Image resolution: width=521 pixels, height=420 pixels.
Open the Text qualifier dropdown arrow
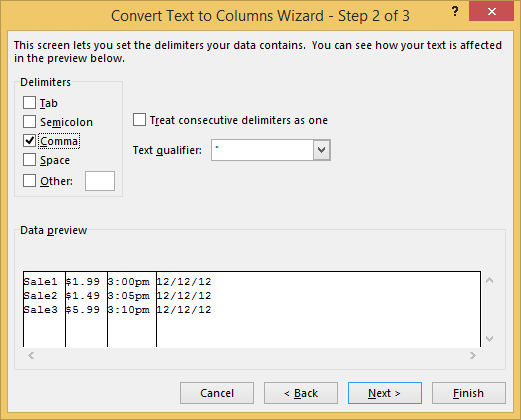click(x=321, y=150)
